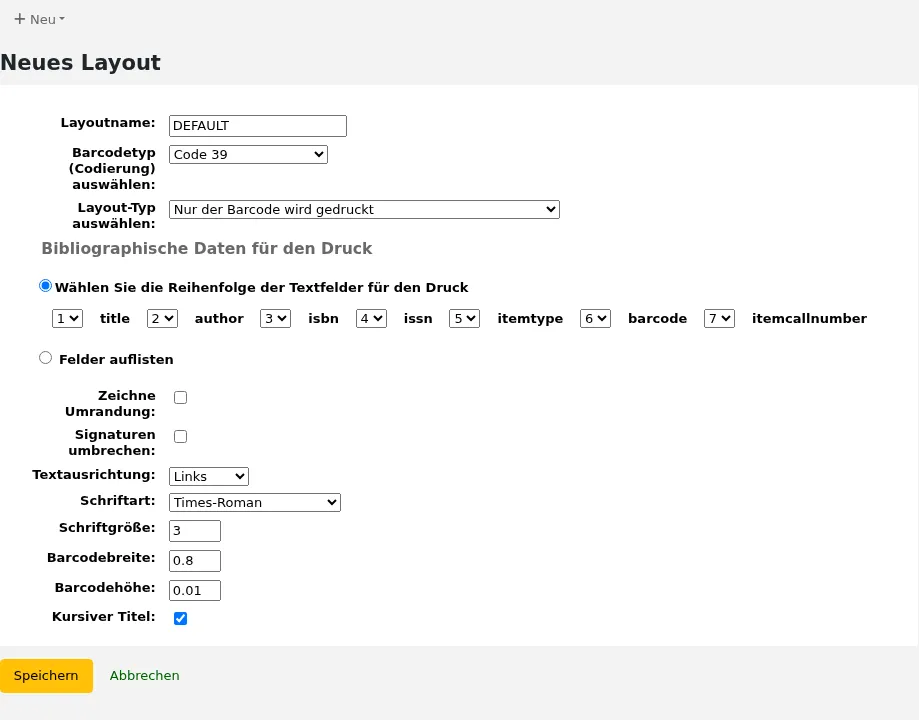Click the Neues Layout heading
The image size is (919, 720).
point(80,63)
